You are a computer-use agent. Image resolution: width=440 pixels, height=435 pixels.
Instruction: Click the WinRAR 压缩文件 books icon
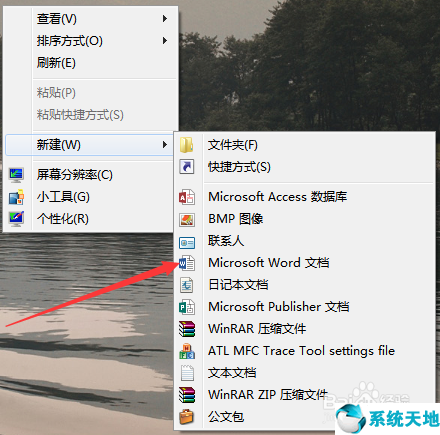187,329
